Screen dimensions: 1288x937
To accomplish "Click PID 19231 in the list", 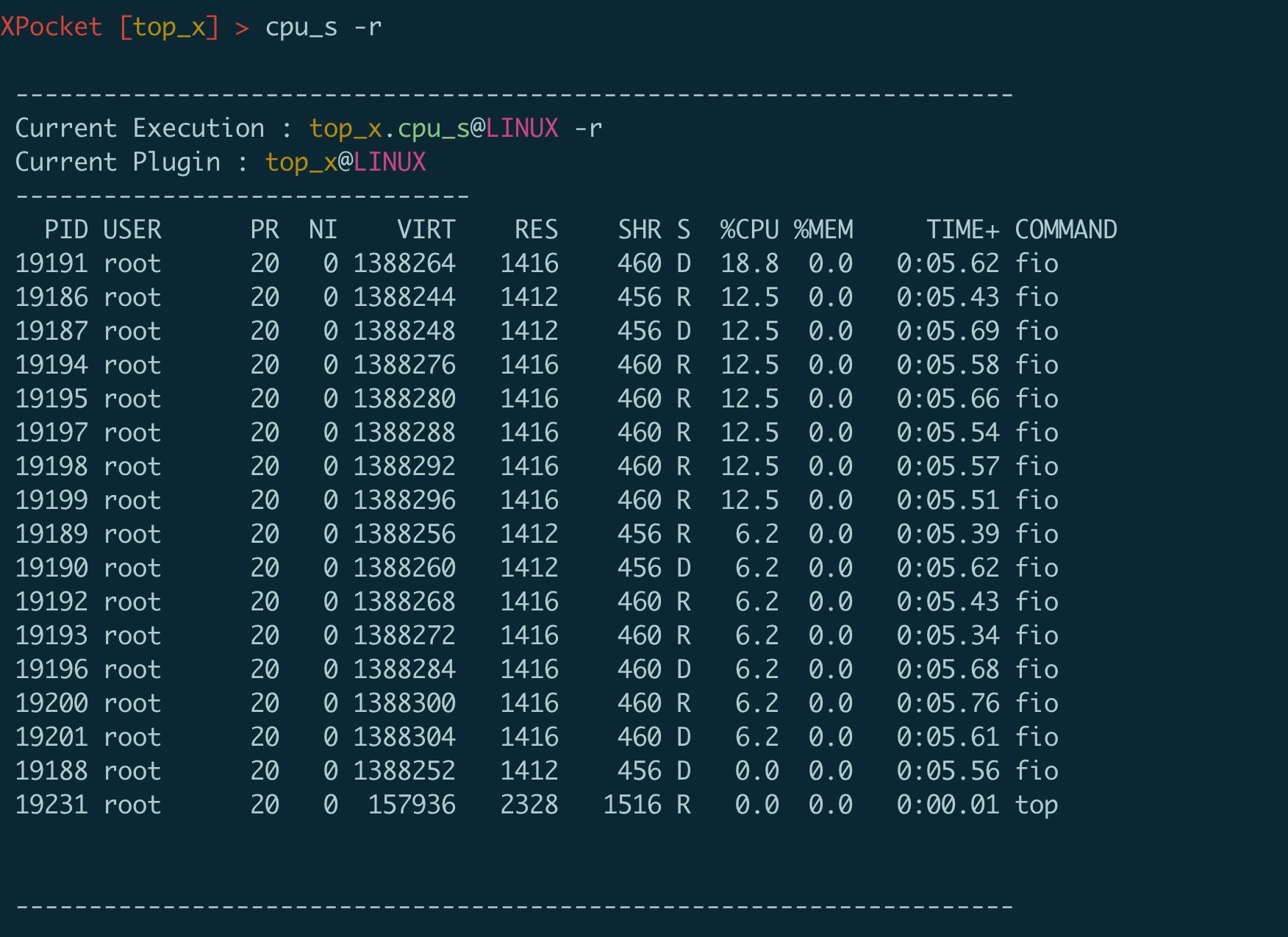I will (x=51, y=805).
